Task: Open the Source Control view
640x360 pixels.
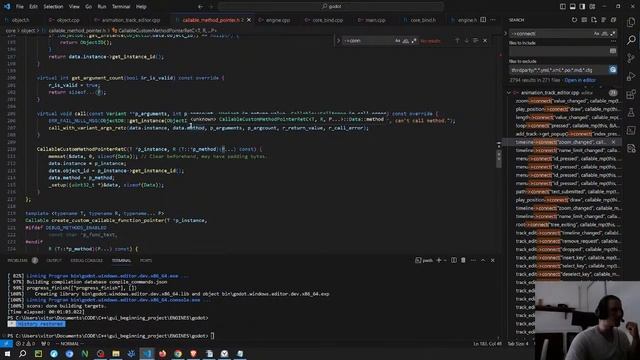Action: point(631,58)
